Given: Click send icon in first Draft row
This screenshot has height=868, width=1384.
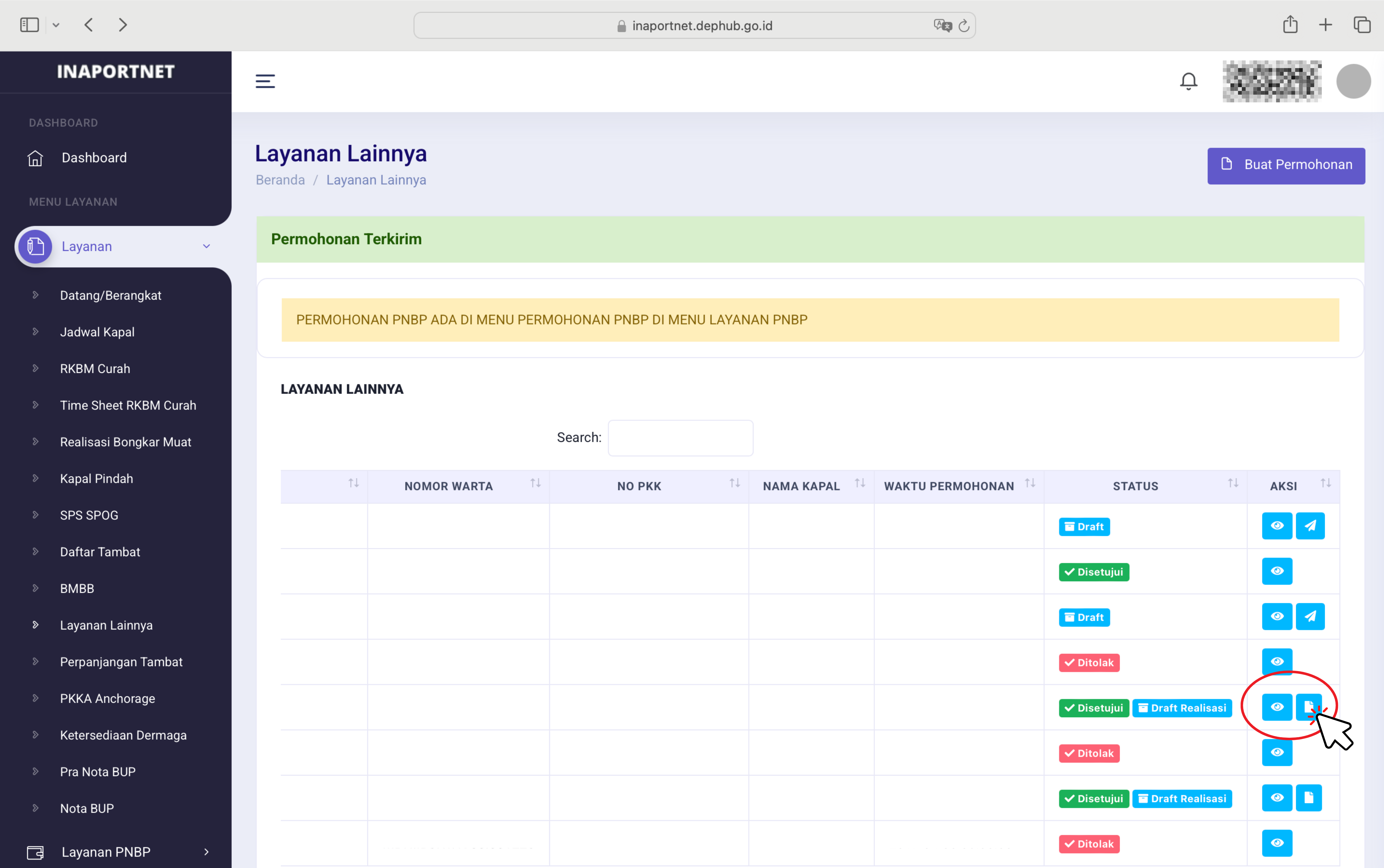Looking at the screenshot, I should [1310, 526].
